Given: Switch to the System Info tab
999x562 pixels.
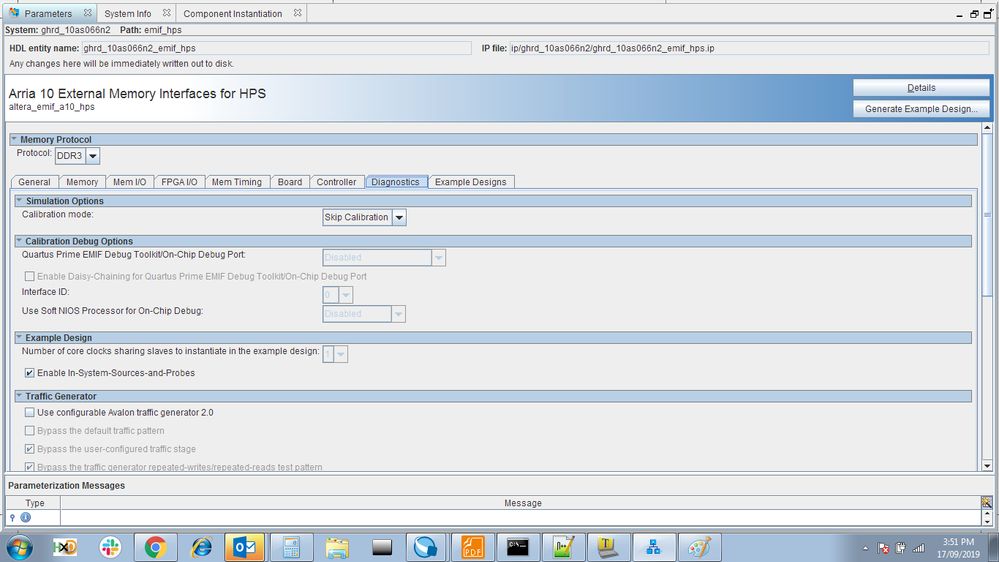Looking at the screenshot, I should point(128,13).
